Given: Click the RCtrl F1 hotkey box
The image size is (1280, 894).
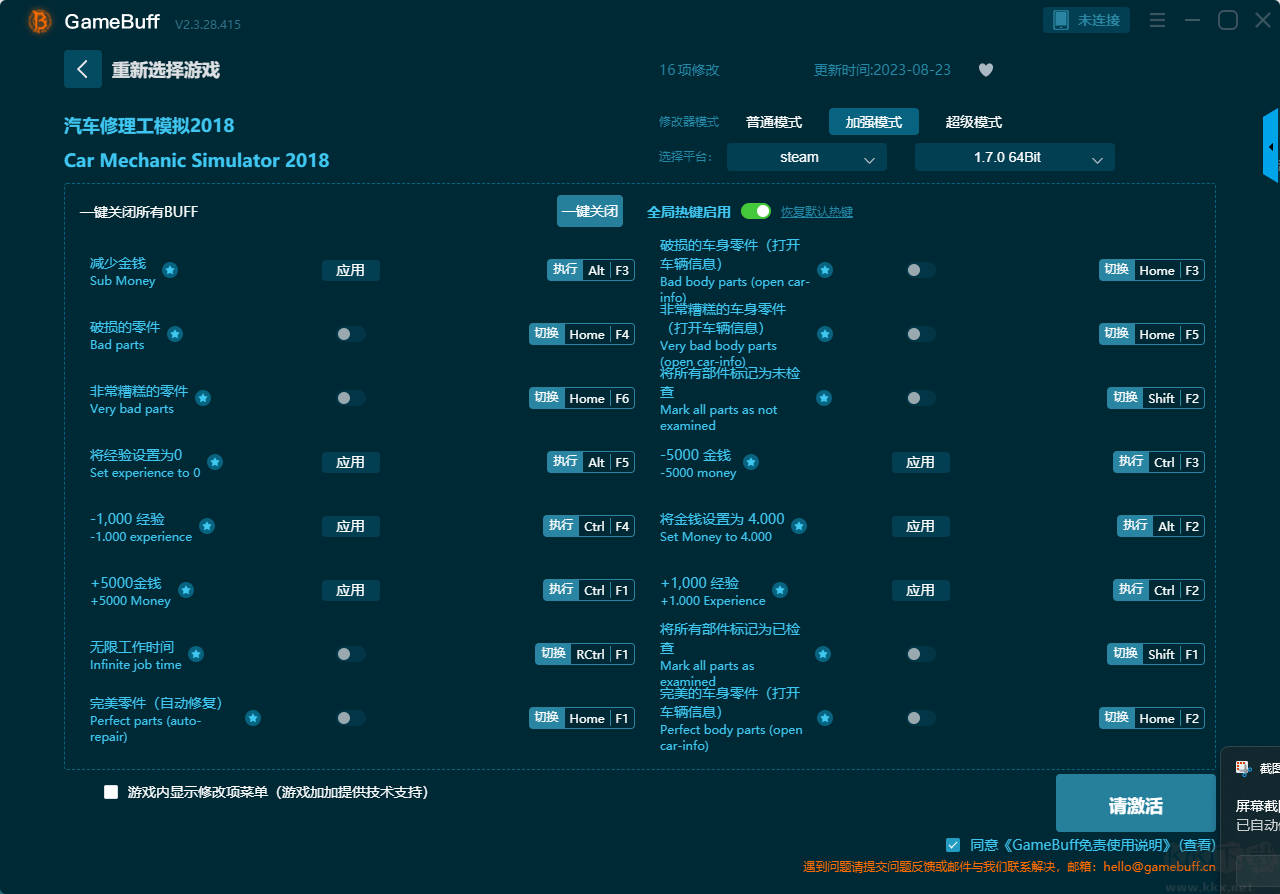Looking at the screenshot, I should click(585, 654).
